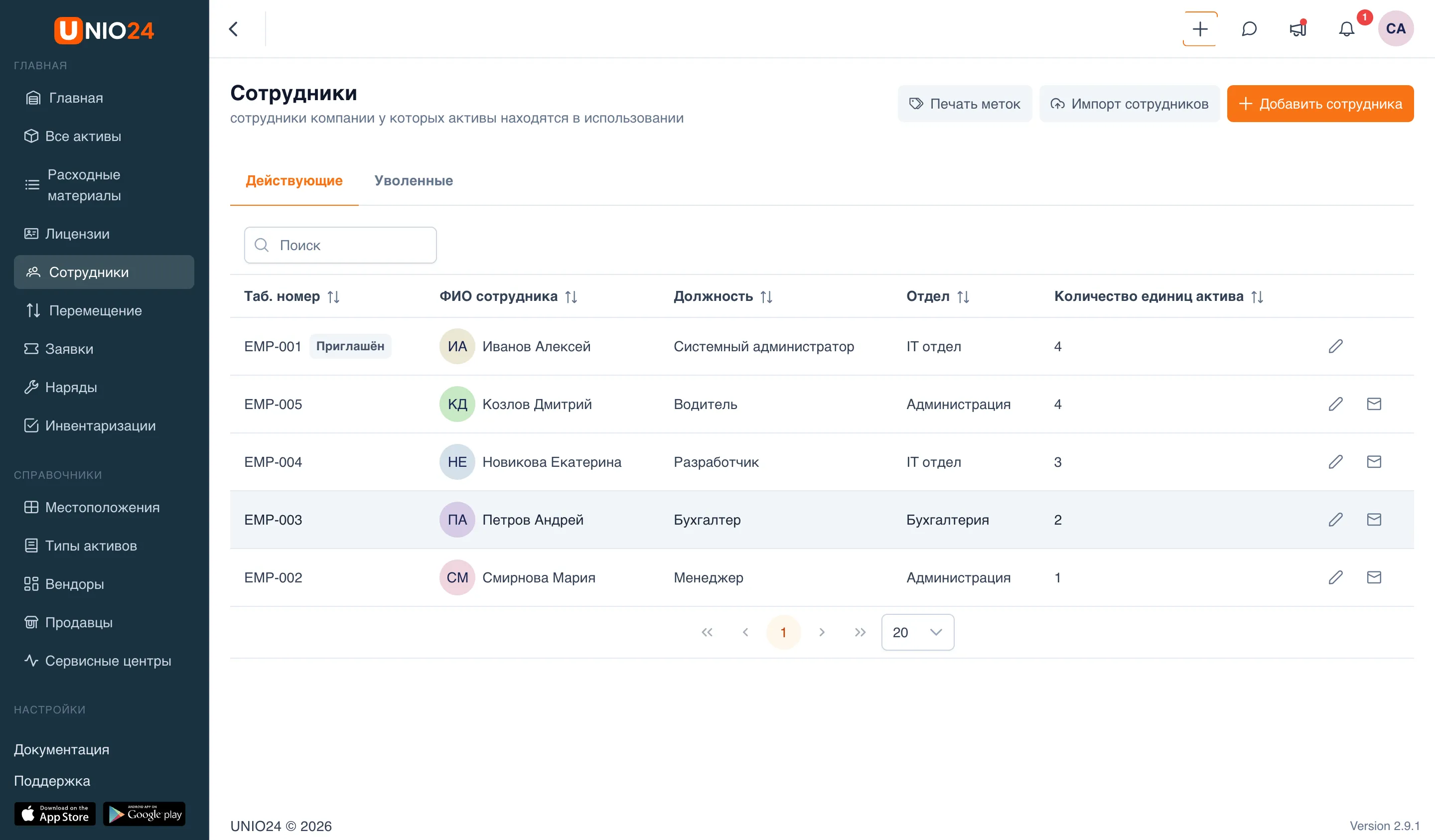The height and width of the screenshot is (840, 1435).
Task: Go to next page arrow in pagination
Action: (822, 632)
